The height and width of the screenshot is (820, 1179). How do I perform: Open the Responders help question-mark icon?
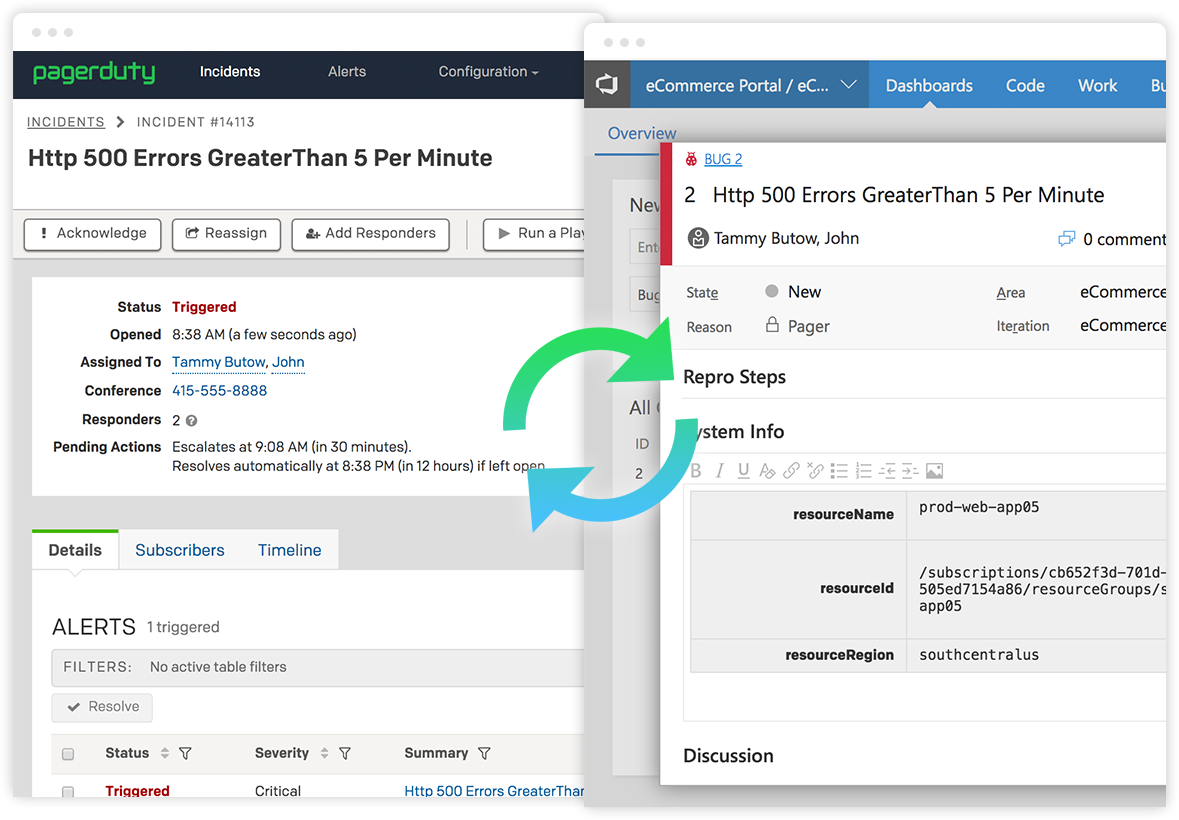tap(191, 421)
